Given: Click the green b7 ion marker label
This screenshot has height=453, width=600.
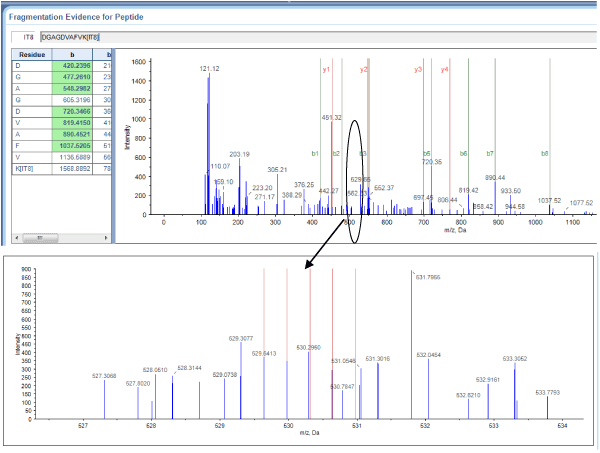Looking at the screenshot, I should 490,154.
